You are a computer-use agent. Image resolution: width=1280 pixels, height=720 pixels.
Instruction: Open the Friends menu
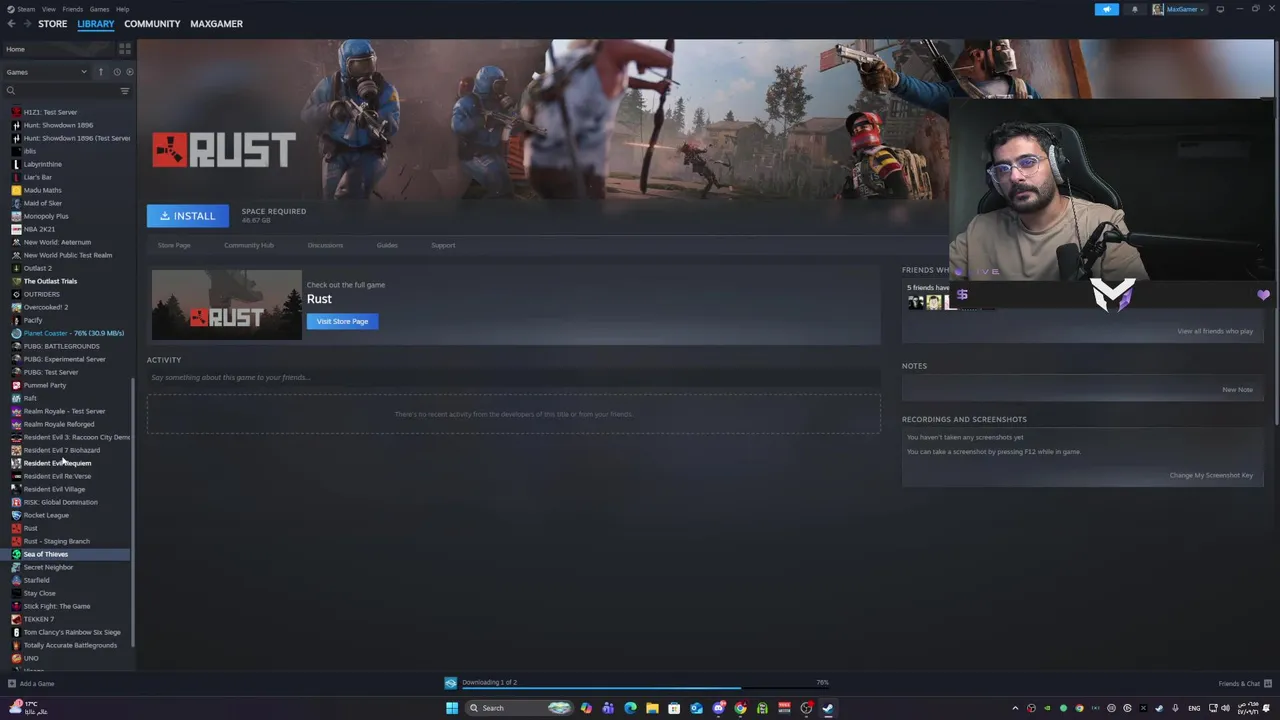tap(73, 9)
